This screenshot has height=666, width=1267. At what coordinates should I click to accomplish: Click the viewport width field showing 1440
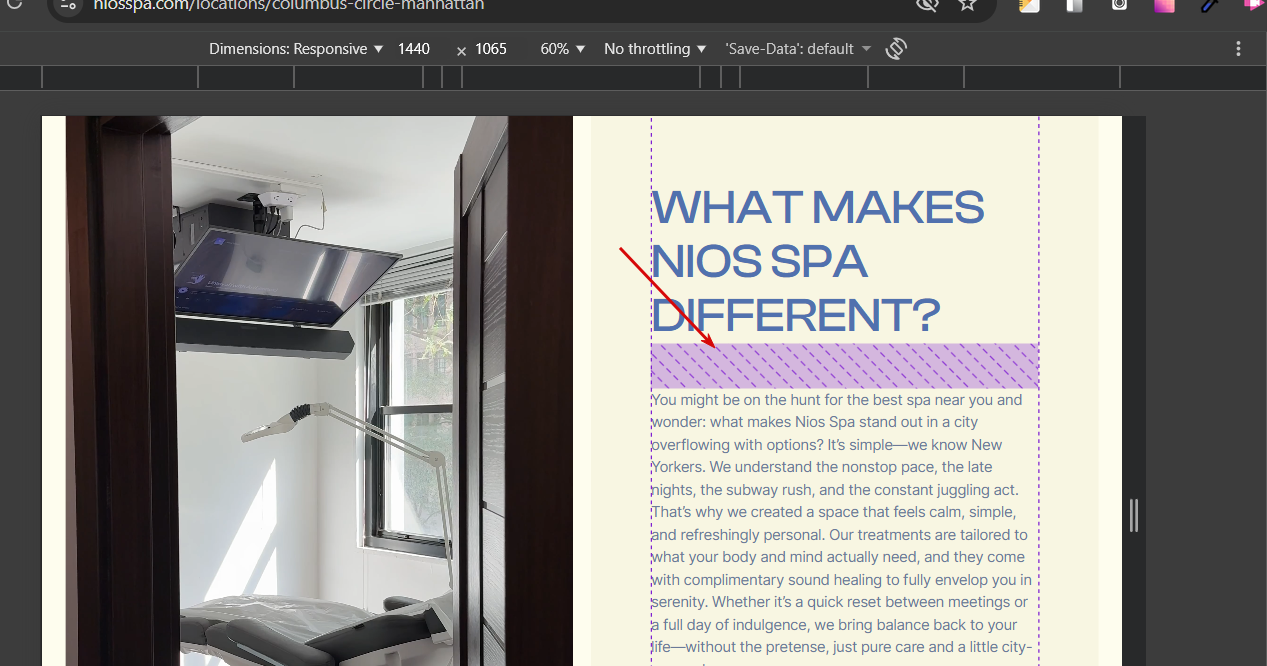click(x=414, y=49)
